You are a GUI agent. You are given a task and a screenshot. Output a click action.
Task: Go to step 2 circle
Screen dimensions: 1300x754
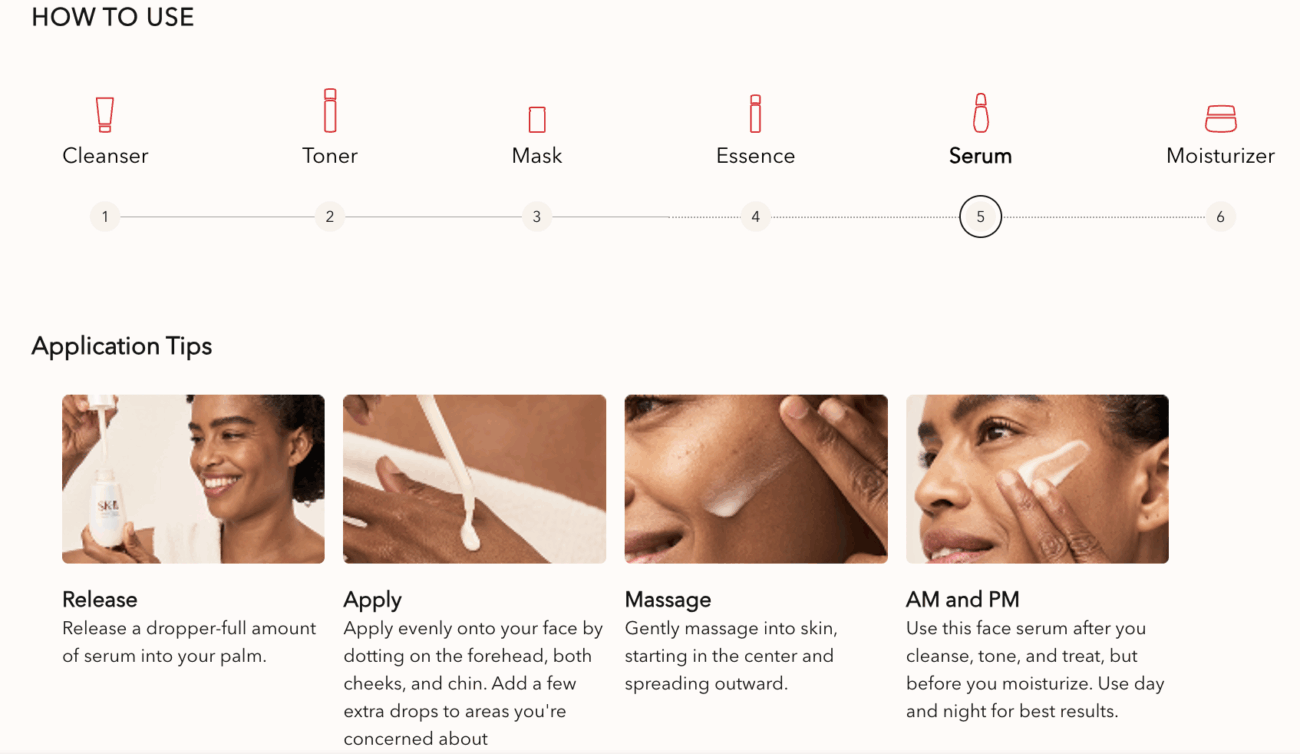click(330, 217)
